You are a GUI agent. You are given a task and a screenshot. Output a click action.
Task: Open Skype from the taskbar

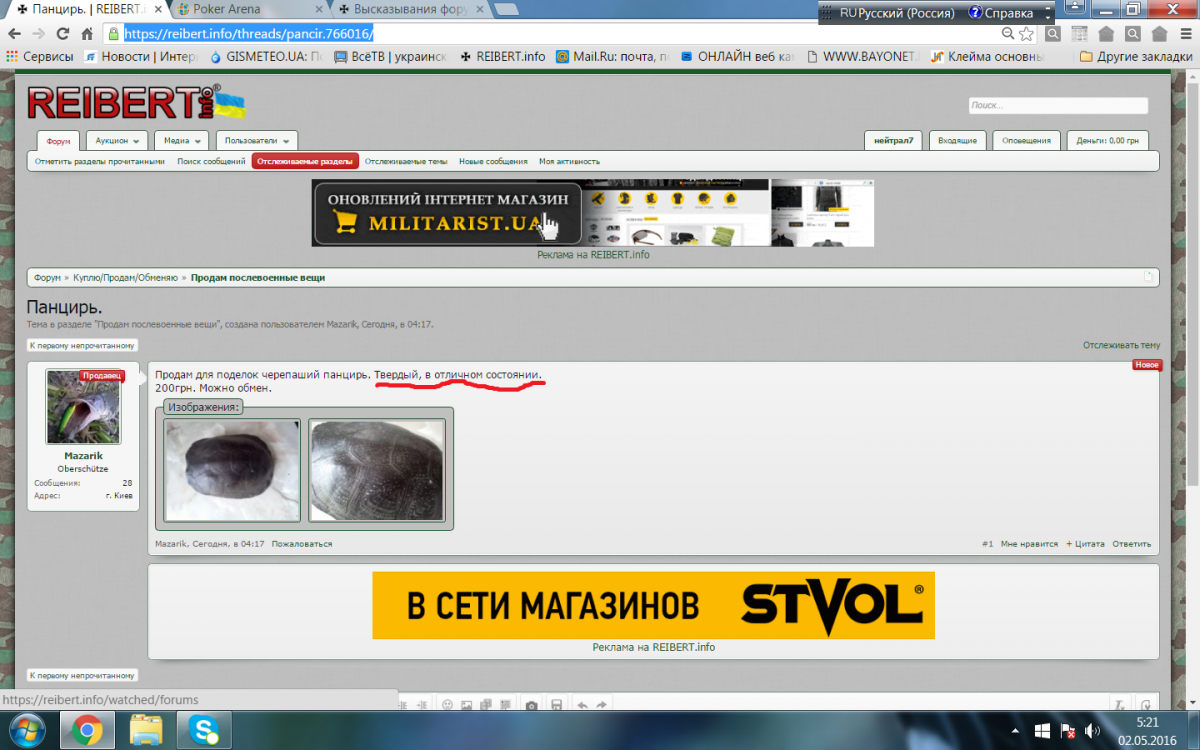point(204,731)
